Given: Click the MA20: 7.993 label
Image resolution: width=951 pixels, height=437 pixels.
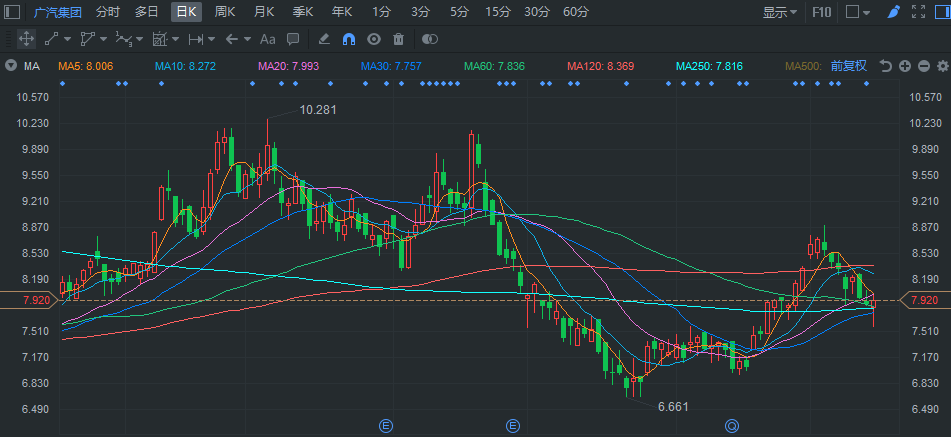Looking at the screenshot, I should pos(288,66).
